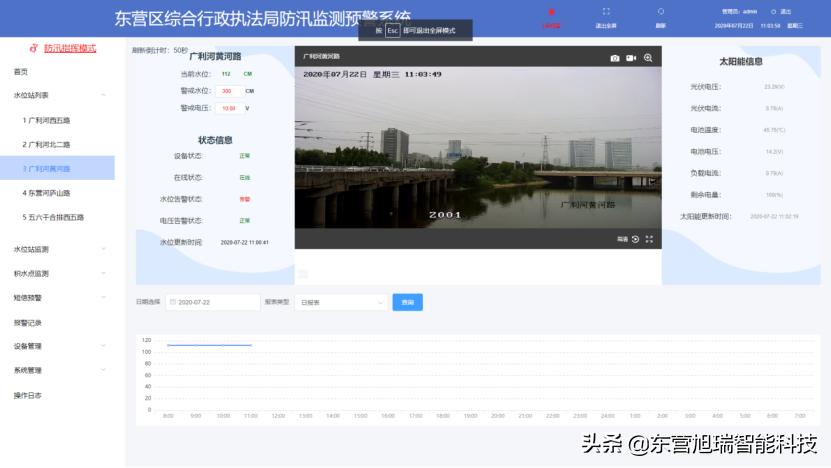Click the 光伏电流 value

coord(774,108)
